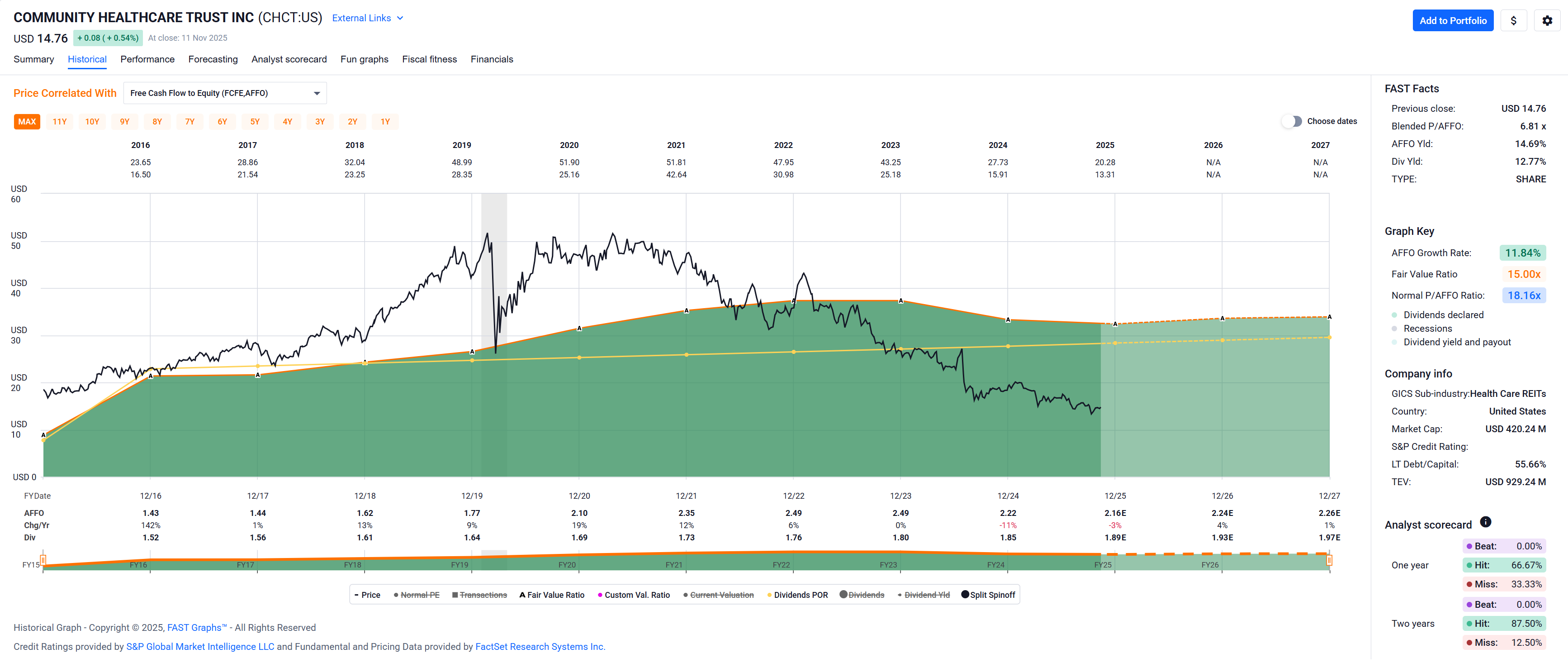1568x663 pixels.
Task: Toggle the Dividends POR legend dot
Action: [x=769, y=595]
